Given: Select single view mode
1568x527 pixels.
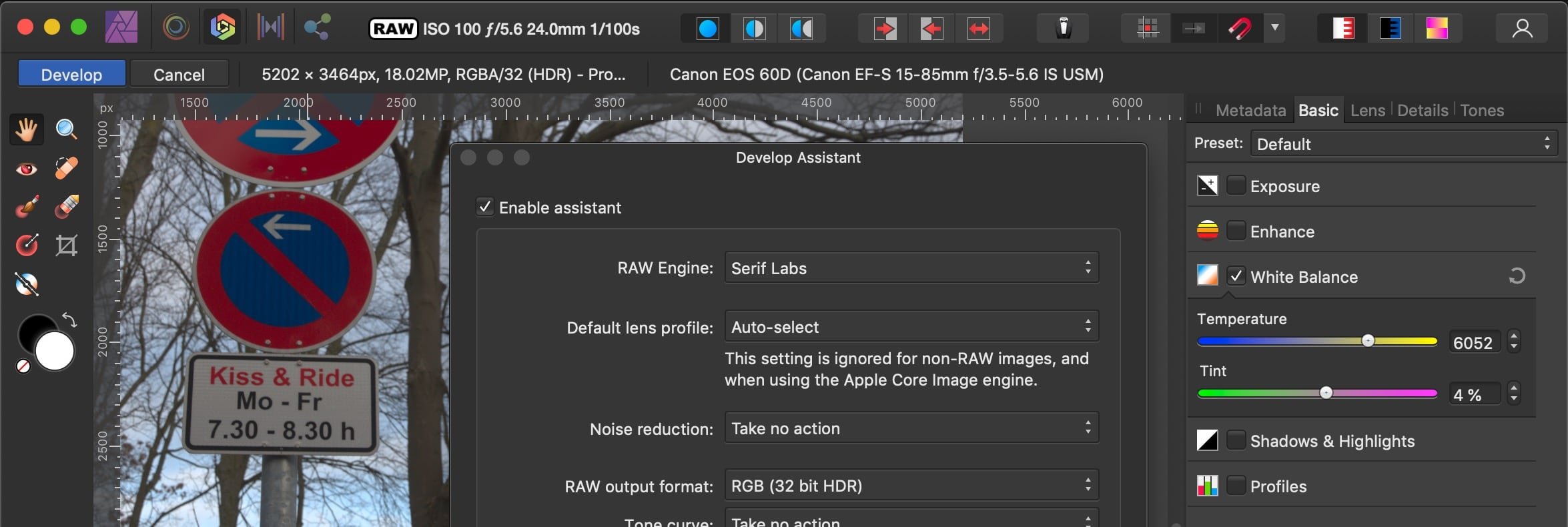Looking at the screenshot, I should (x=707, y=29).
